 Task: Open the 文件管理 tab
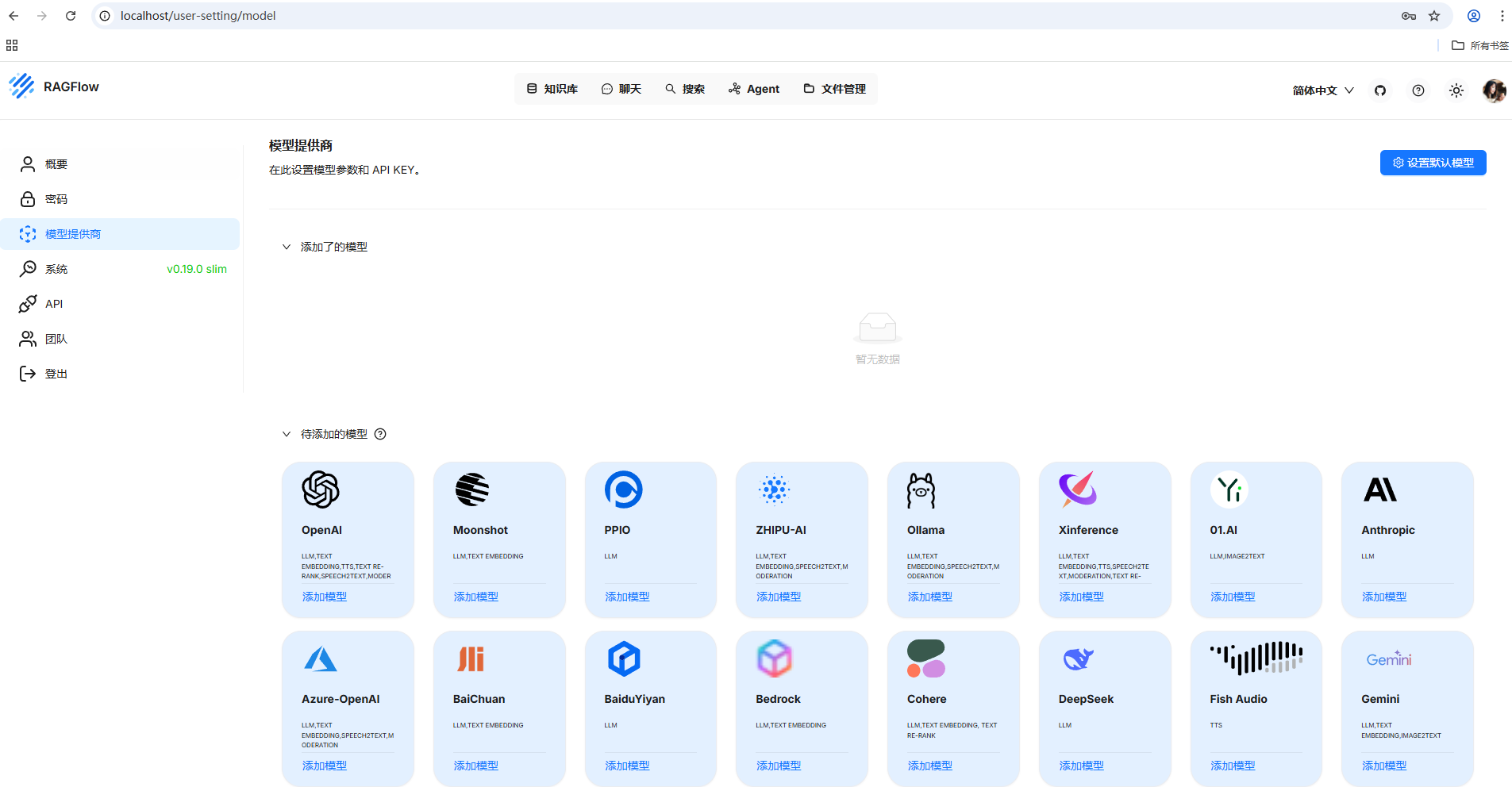click(x=834, y=89)
